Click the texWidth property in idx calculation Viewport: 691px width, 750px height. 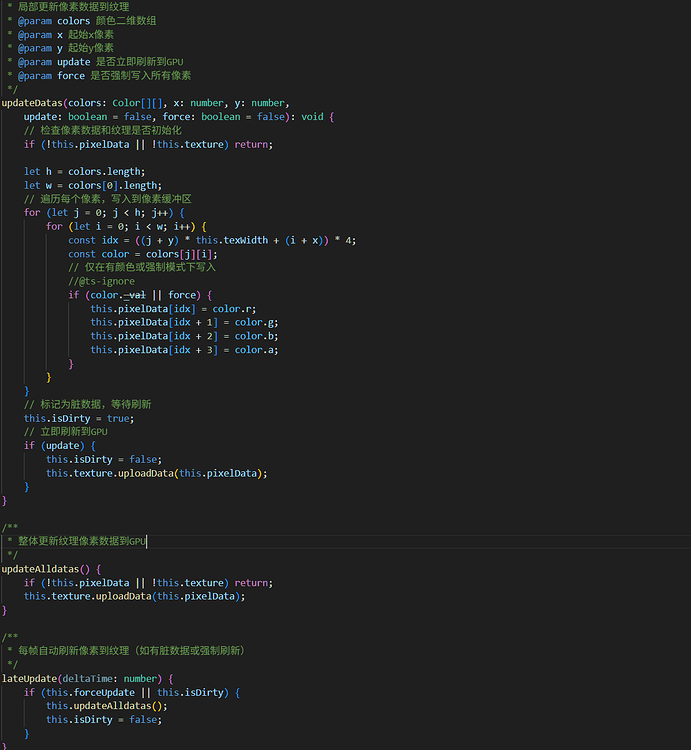pyautogui.click(x=246, y=240)
